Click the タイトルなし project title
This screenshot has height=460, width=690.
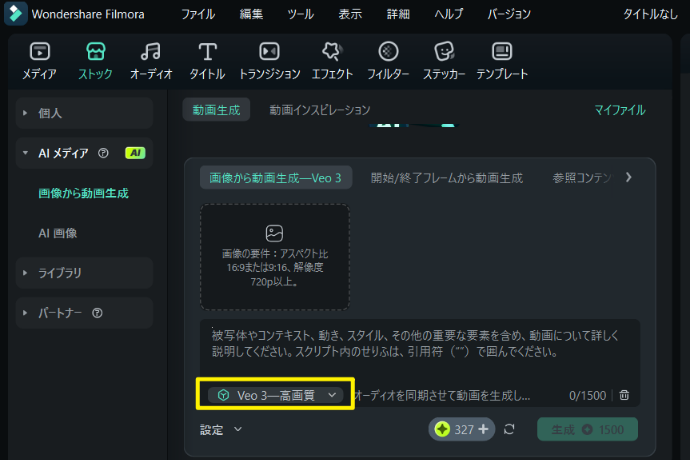pos(650,14)
